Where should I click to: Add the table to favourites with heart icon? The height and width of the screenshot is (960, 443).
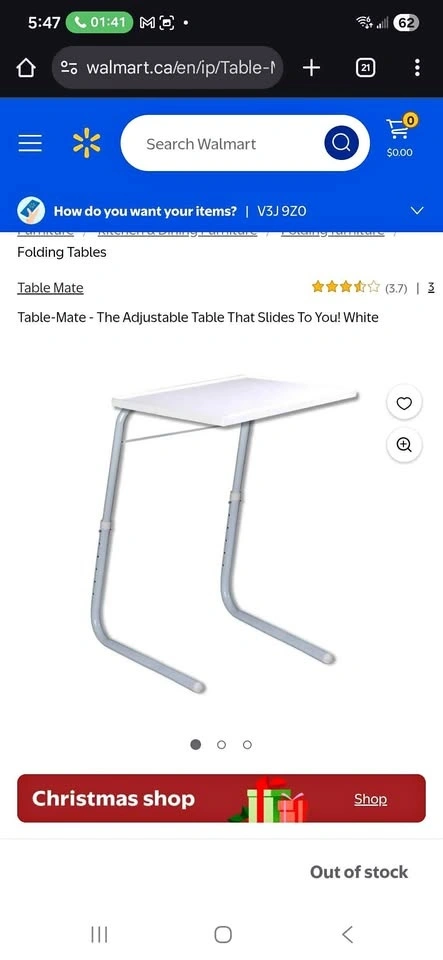coord(404,403)
